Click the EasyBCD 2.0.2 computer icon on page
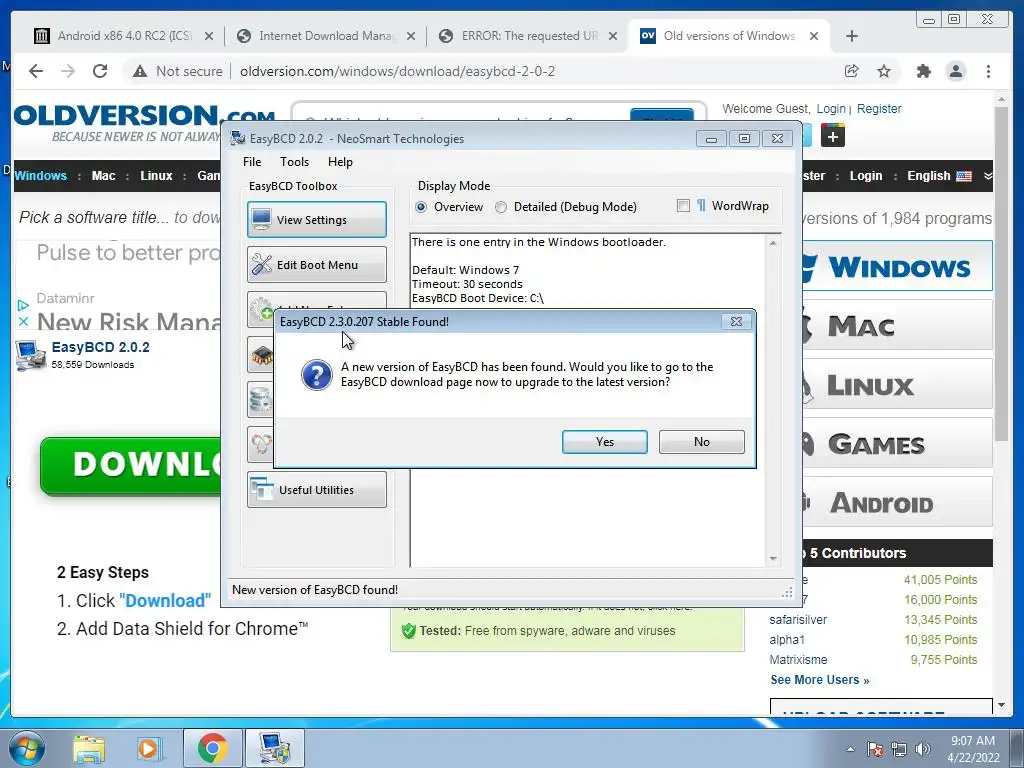Screen dimensions: 1024x768 [30, 355]
